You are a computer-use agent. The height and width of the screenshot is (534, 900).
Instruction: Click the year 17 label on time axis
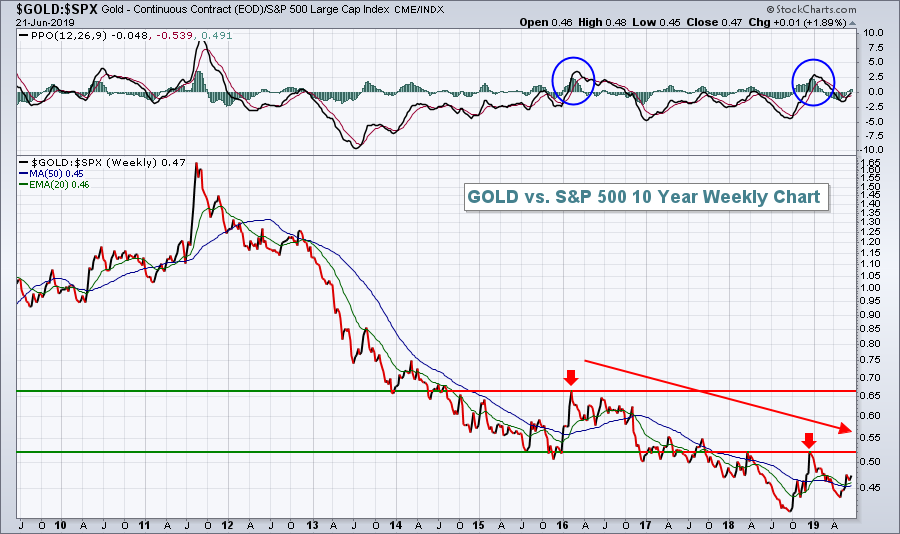(x=646, y=525)
